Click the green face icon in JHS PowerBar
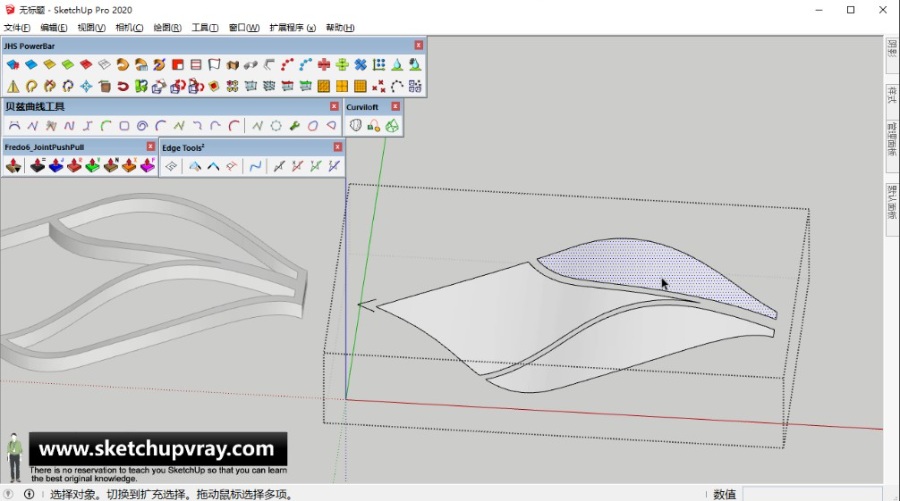The height and width of the screenshot is (501, 900). [68, 65]
